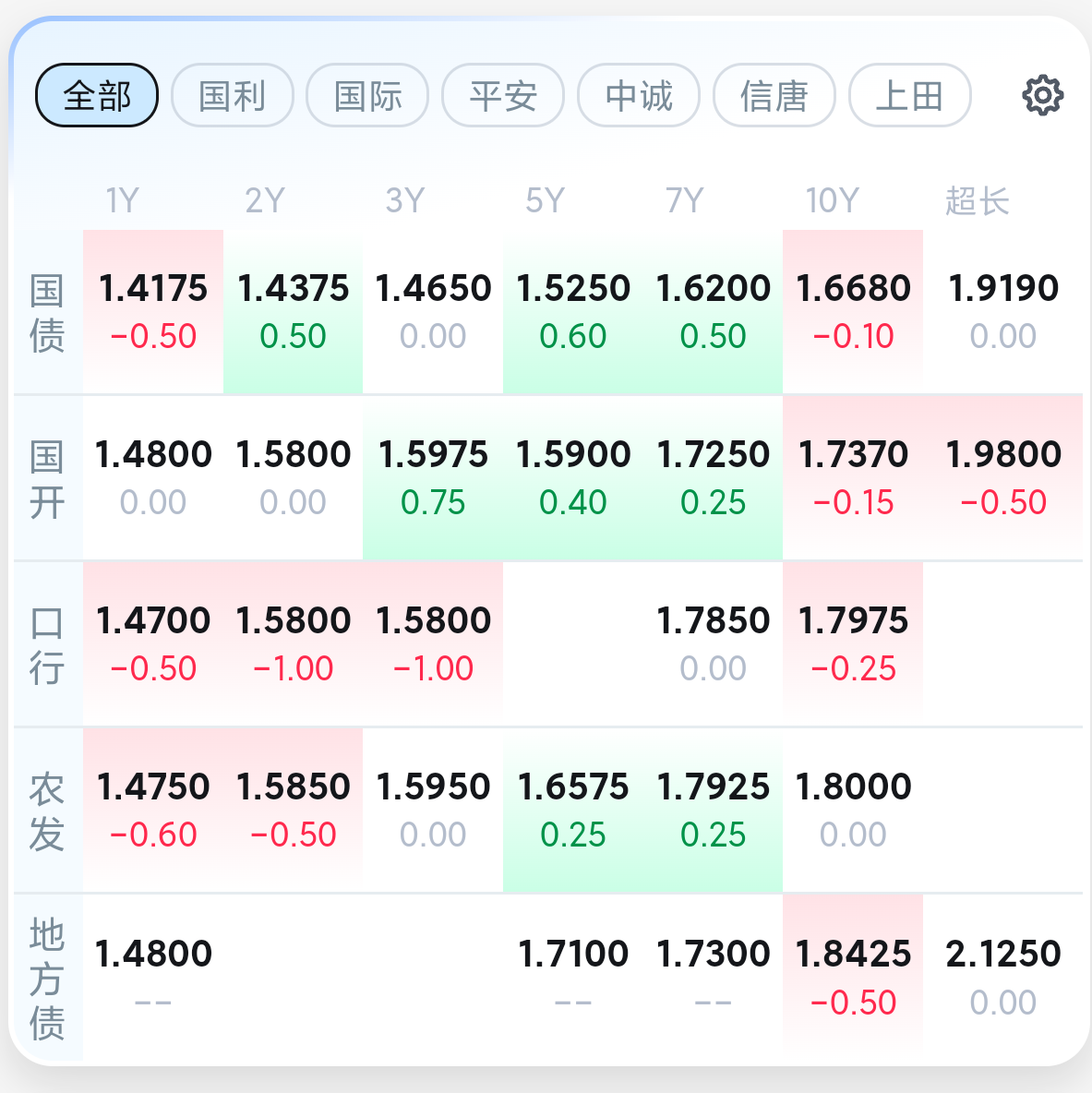Click the 国债 1Y yield cell 1.4175
Screen dimensions: 1092x1093
(153, 312)
